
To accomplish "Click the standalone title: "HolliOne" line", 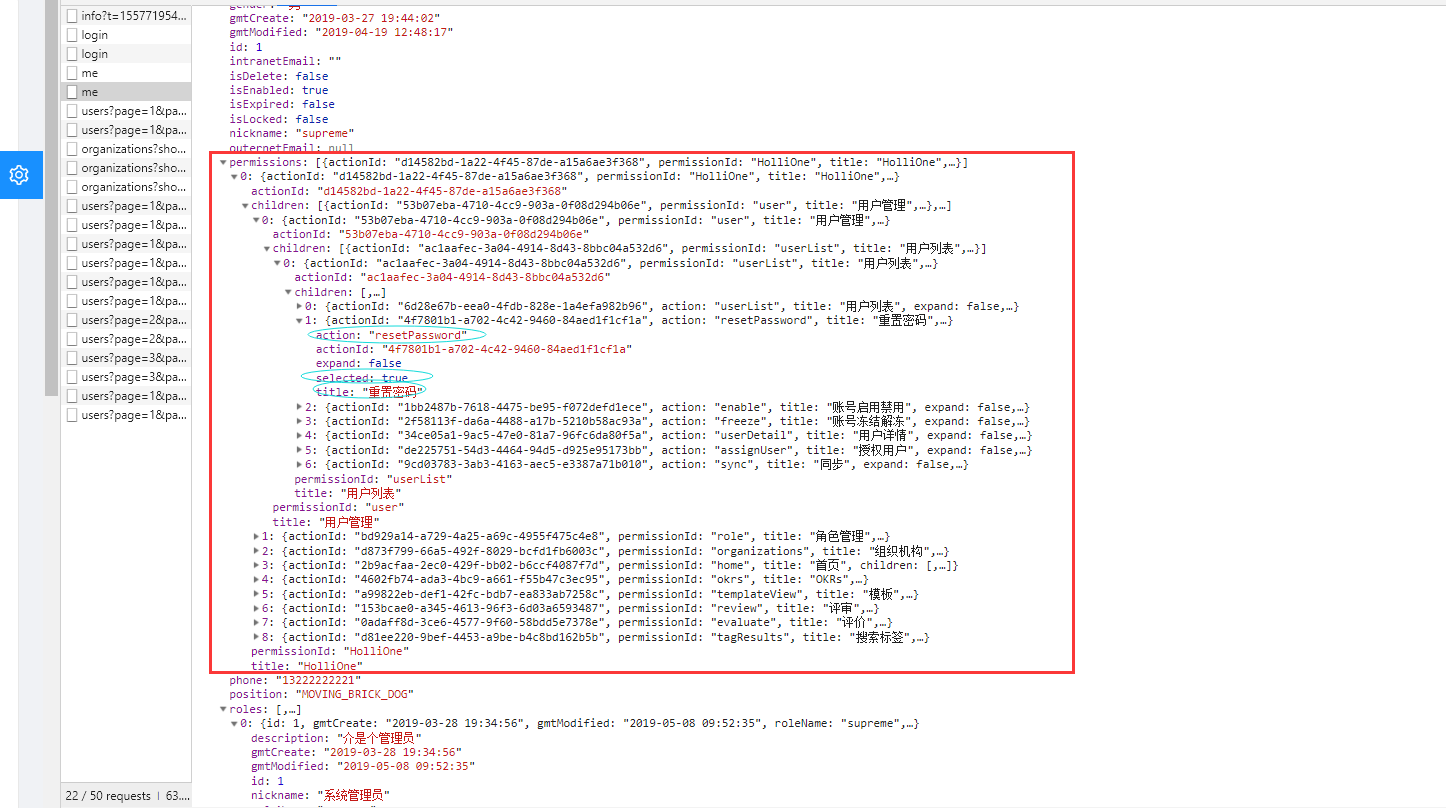I will (x=307, y=666).
